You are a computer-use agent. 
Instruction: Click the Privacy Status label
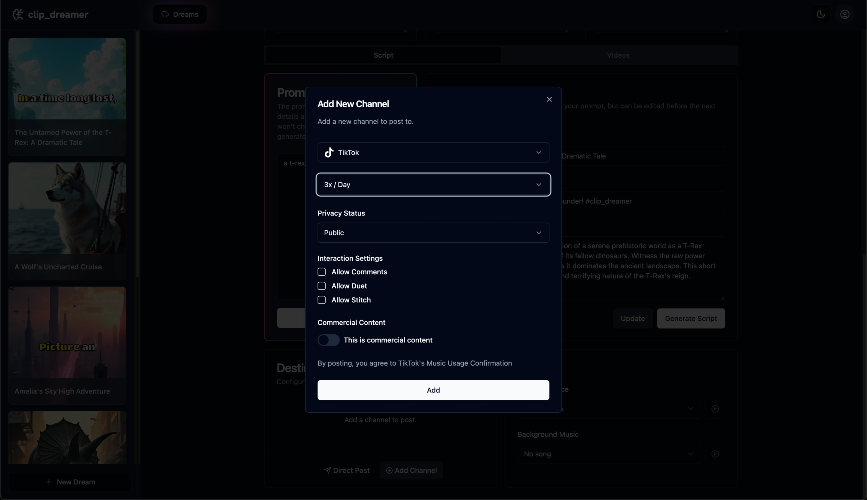(341, 213)
